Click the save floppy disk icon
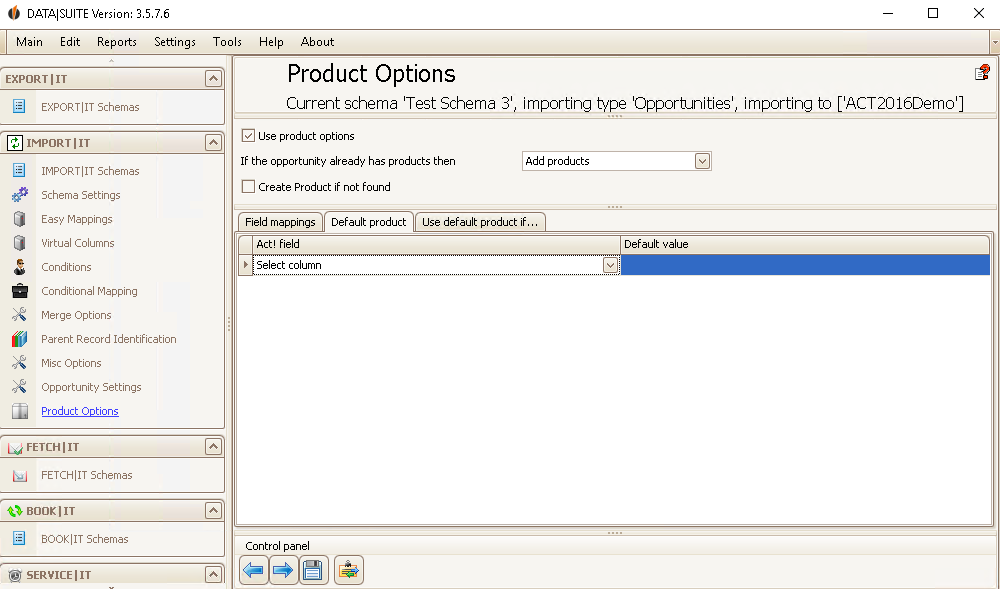 click(x=313, y=570)
